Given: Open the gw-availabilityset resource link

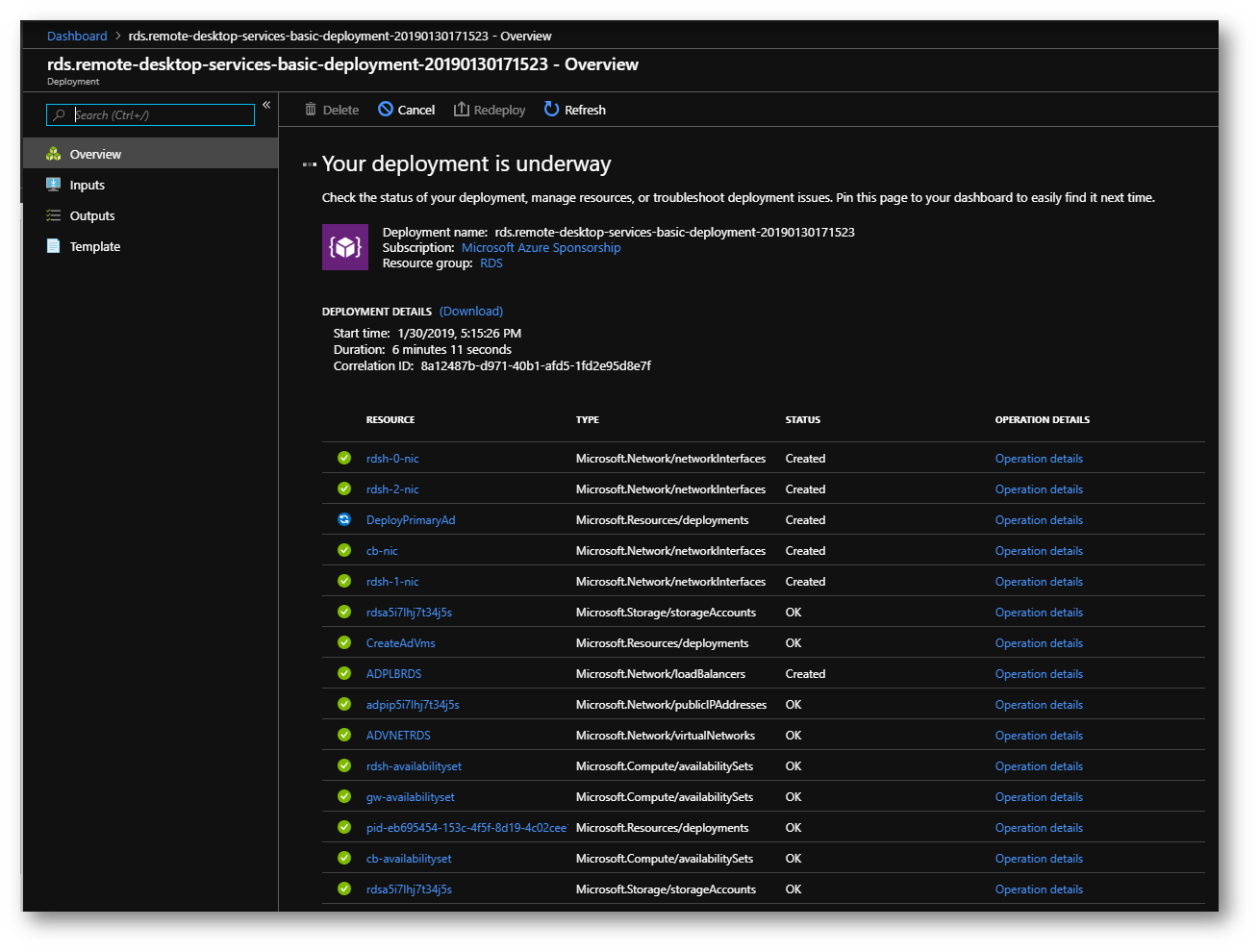Looking at the screenshot, I should click(411, 797).
